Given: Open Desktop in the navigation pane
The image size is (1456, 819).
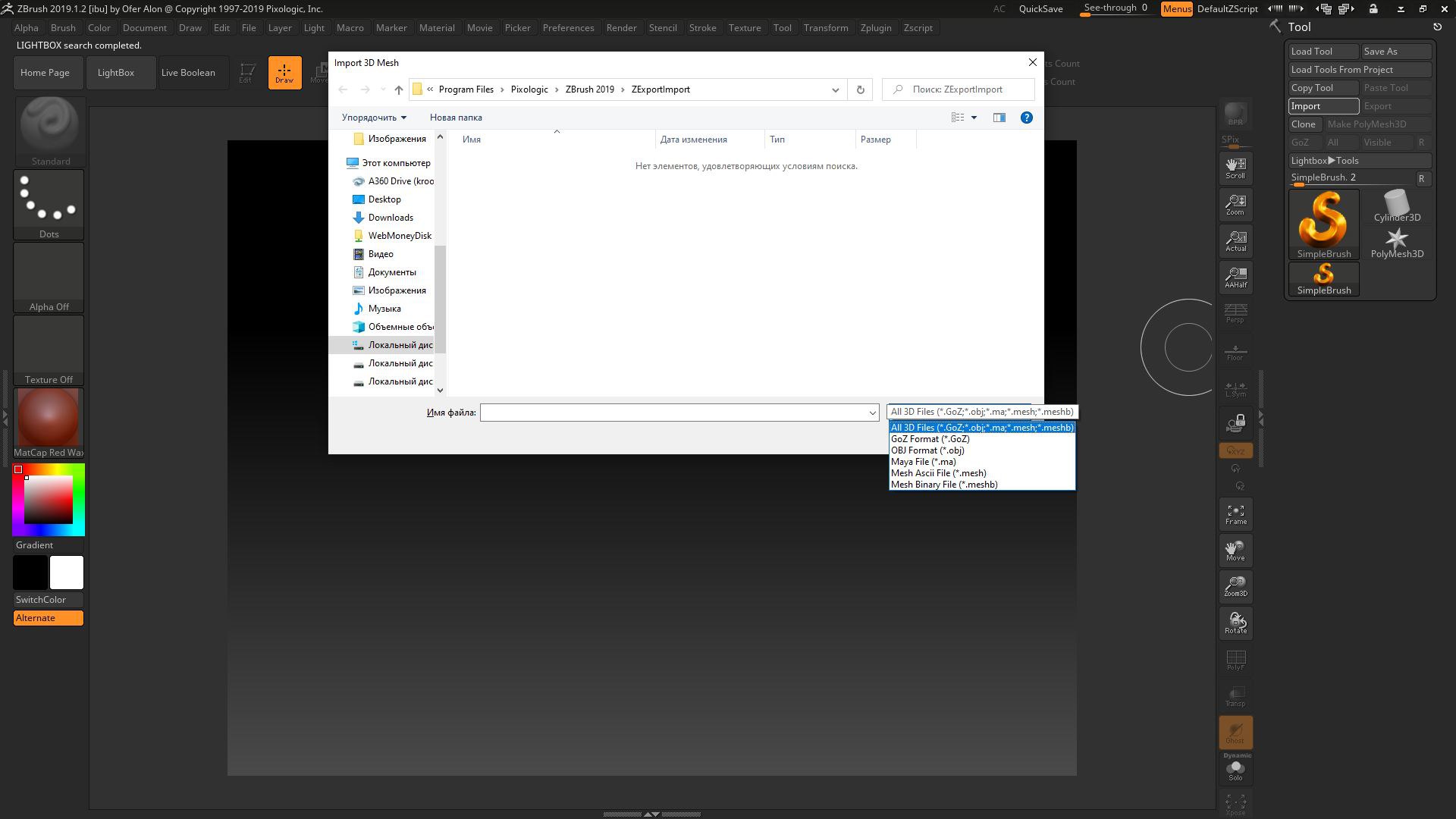Looking at the screenshot, I should coord(384,199).
